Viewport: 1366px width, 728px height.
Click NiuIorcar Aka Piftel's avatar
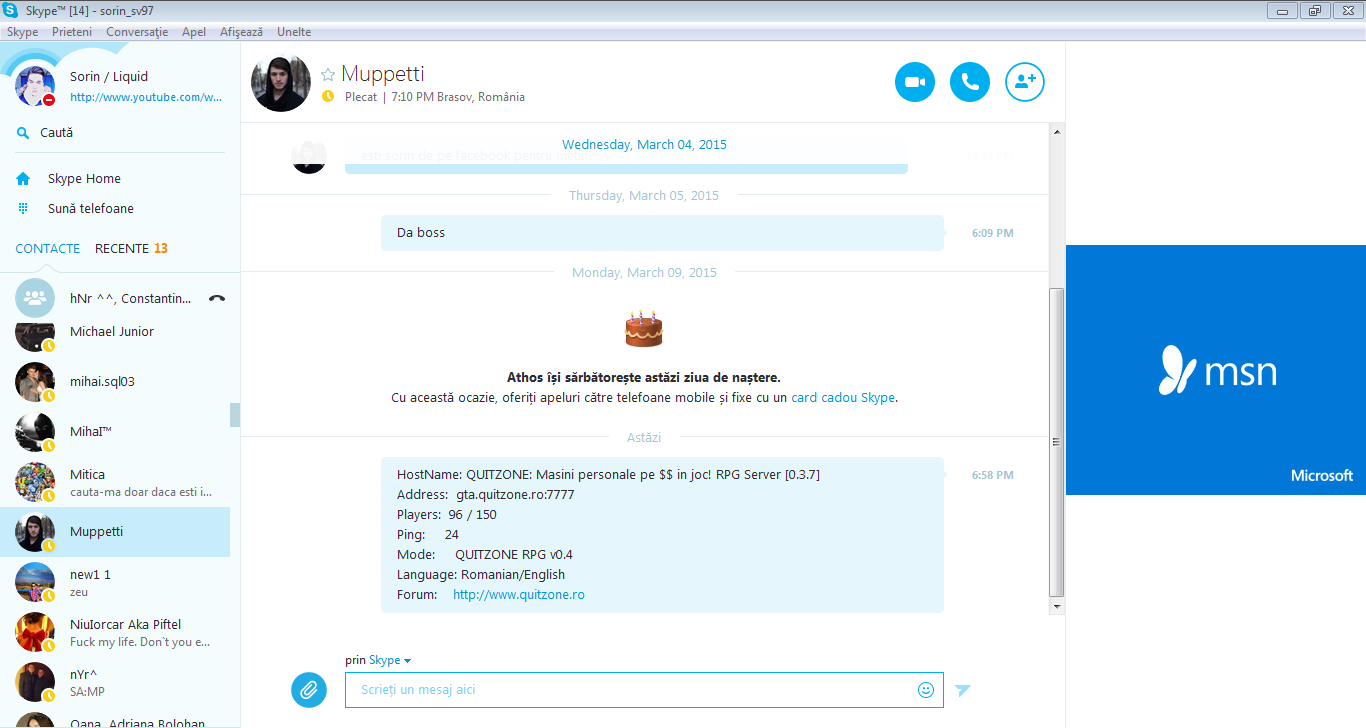click(35, 632)
